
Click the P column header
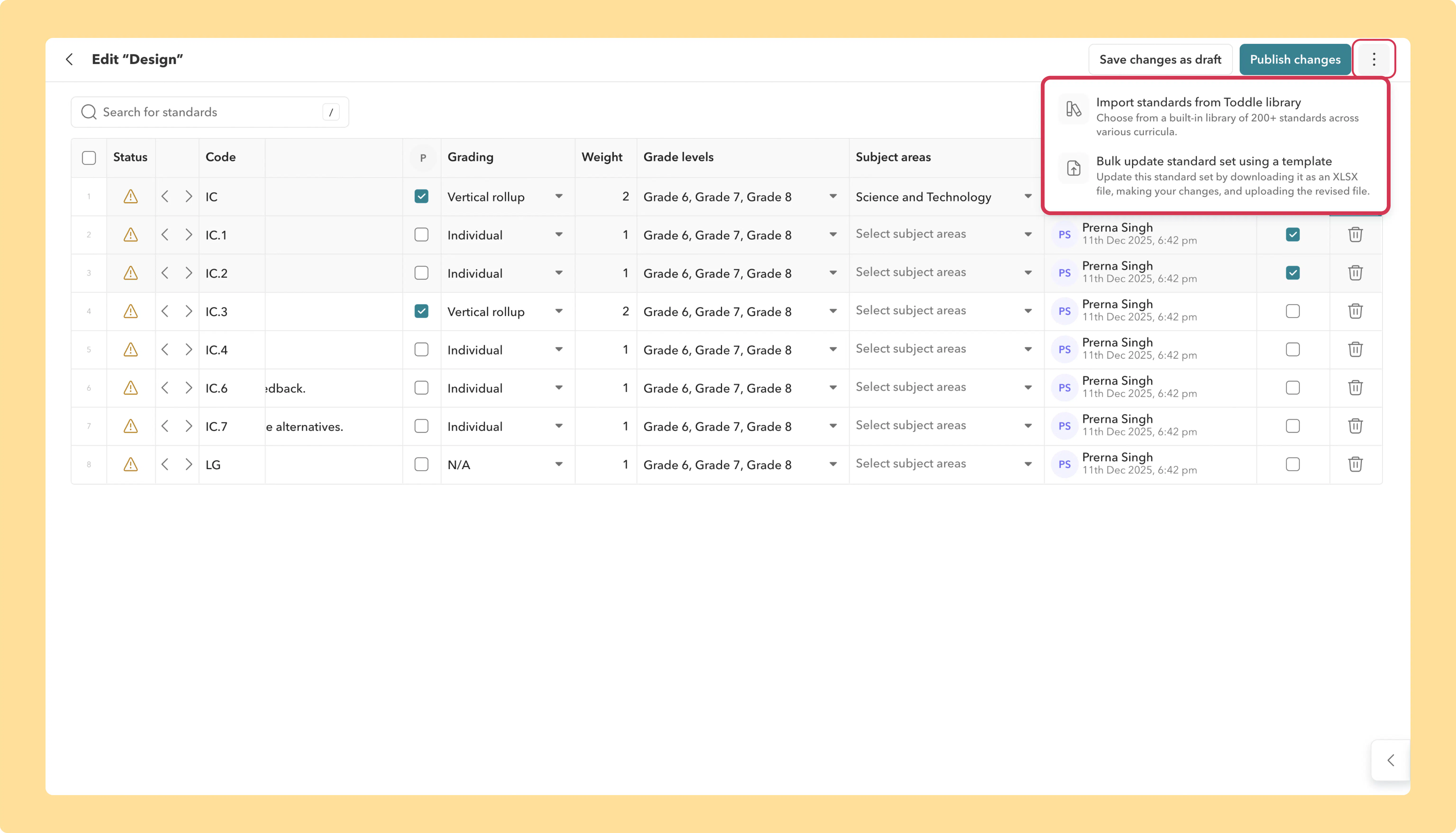423,158
